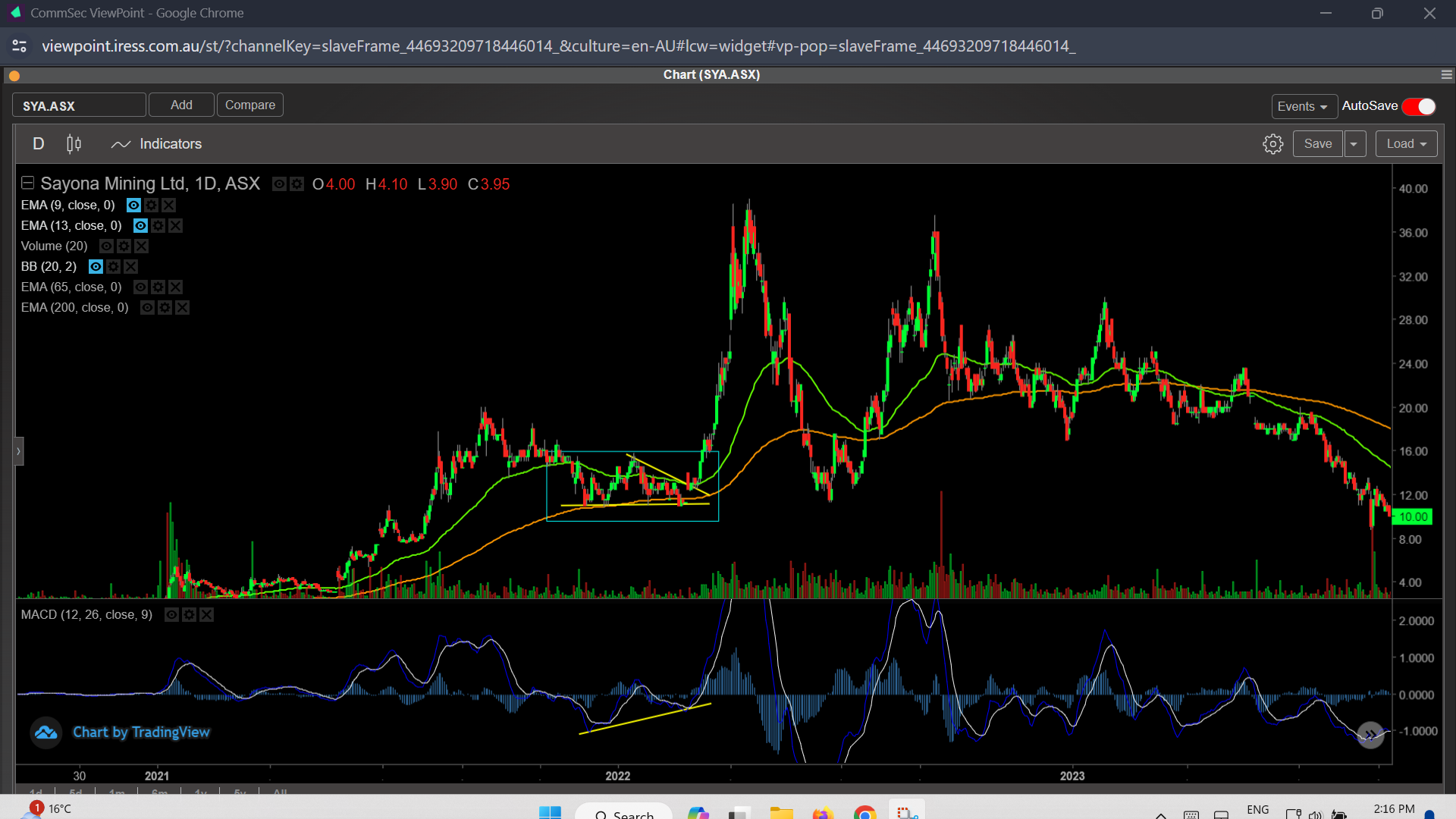This screenshot has width=1456, height=819.
Task: Change the D chart interval
Action: pos(39,144)
